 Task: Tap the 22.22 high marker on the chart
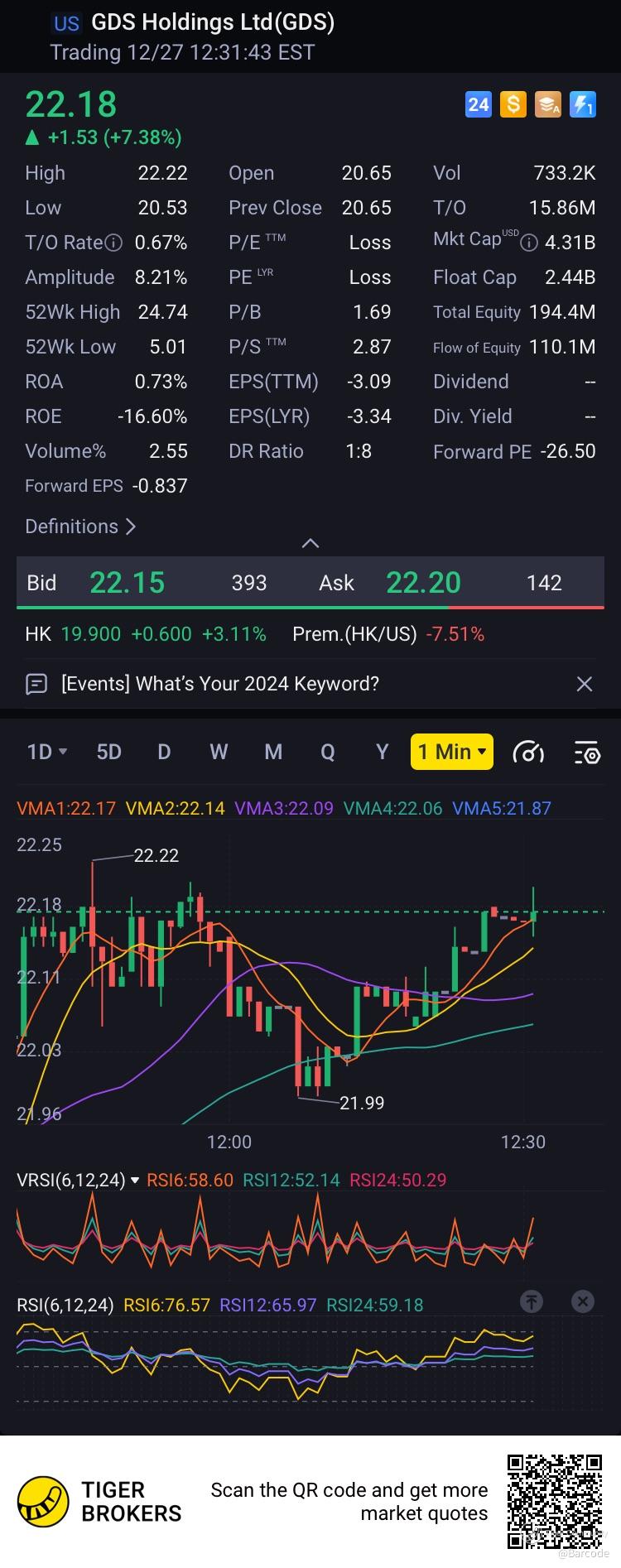point(156,855)
